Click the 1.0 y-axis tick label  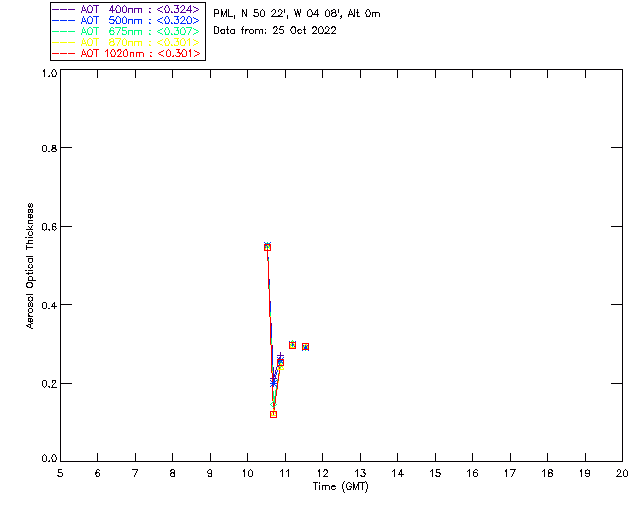click(49, 73)
